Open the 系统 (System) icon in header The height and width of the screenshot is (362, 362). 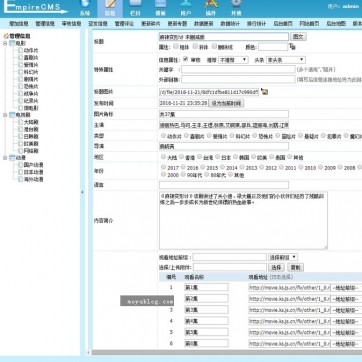pyautogui.click(x=85, y=7)
